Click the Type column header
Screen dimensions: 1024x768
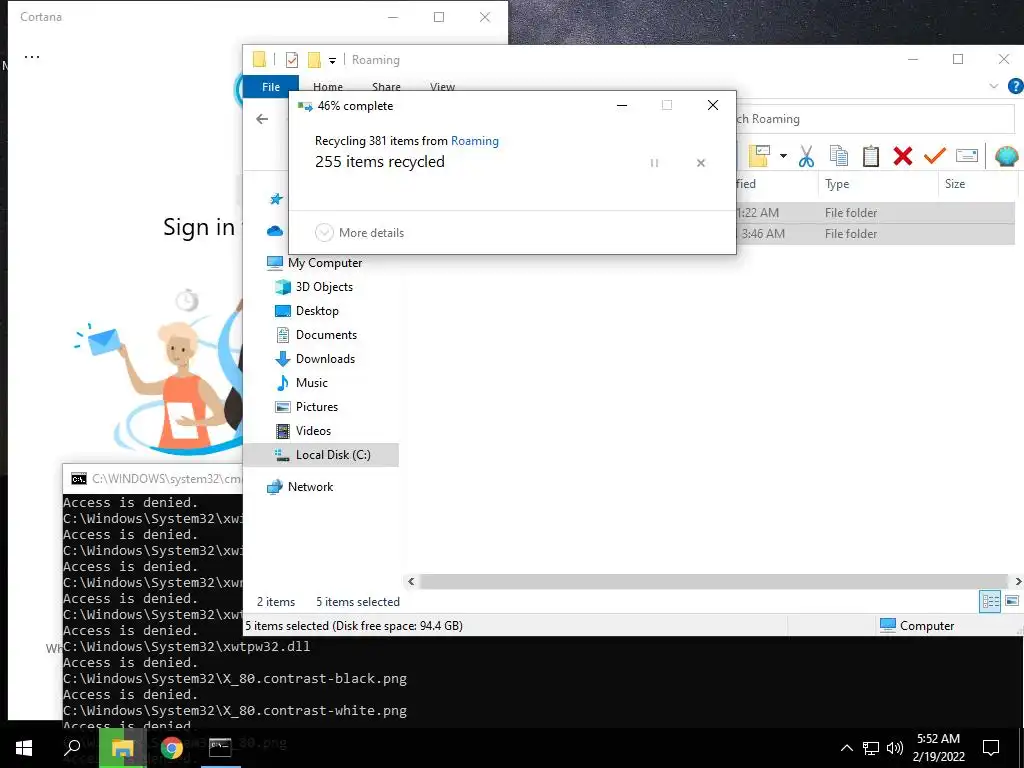tap(877, 184)
